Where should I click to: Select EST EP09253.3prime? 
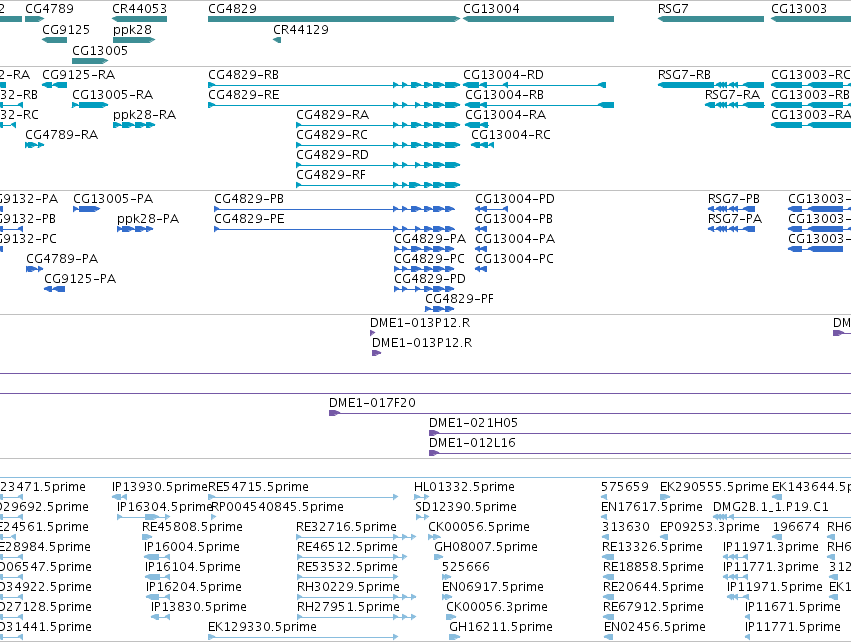point(710,527)
